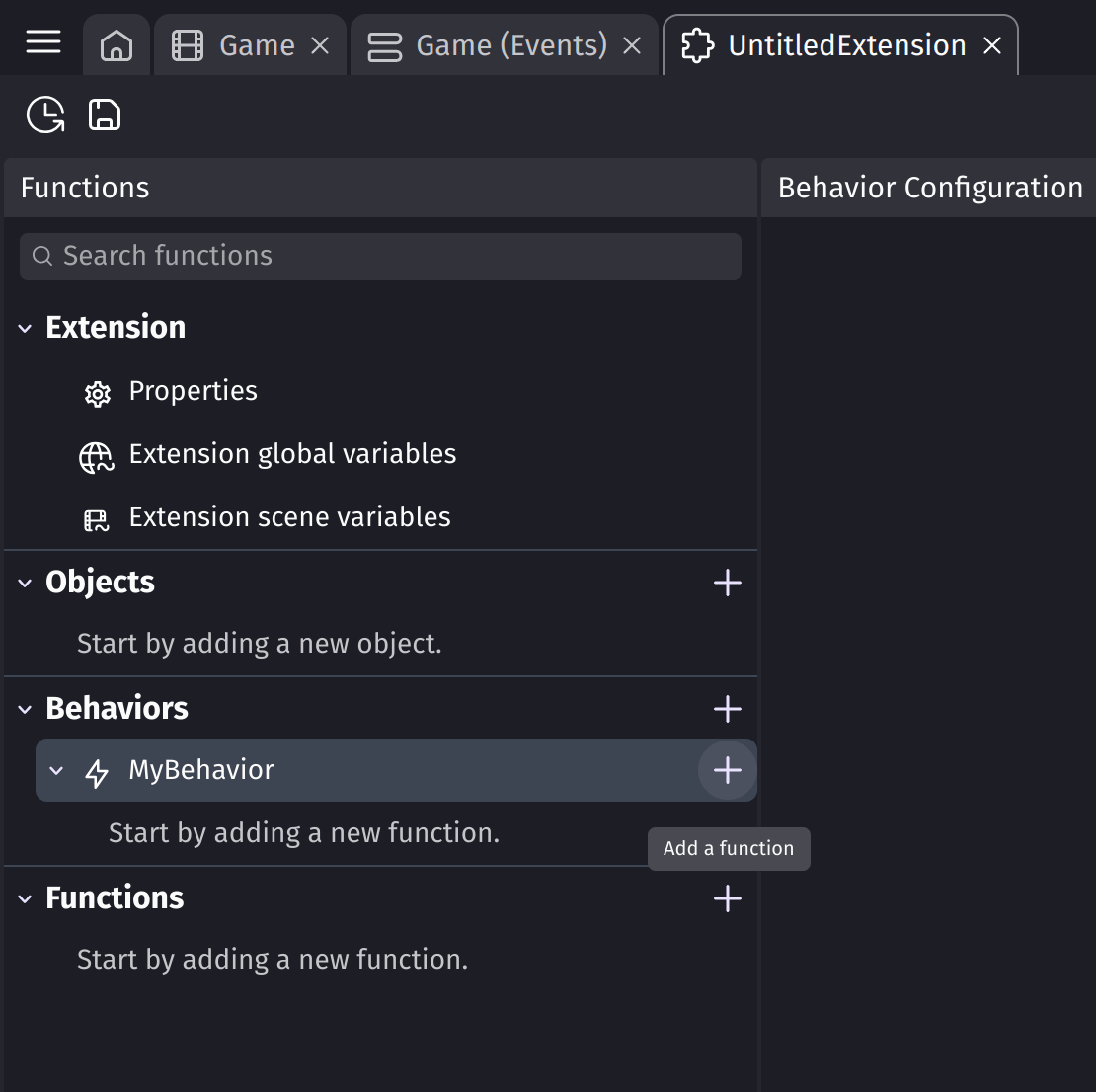The image size is (1096, 1092).
Task: Click the film strip icon on Game tab
Action: pyautogui.click(x=188, y=46)
